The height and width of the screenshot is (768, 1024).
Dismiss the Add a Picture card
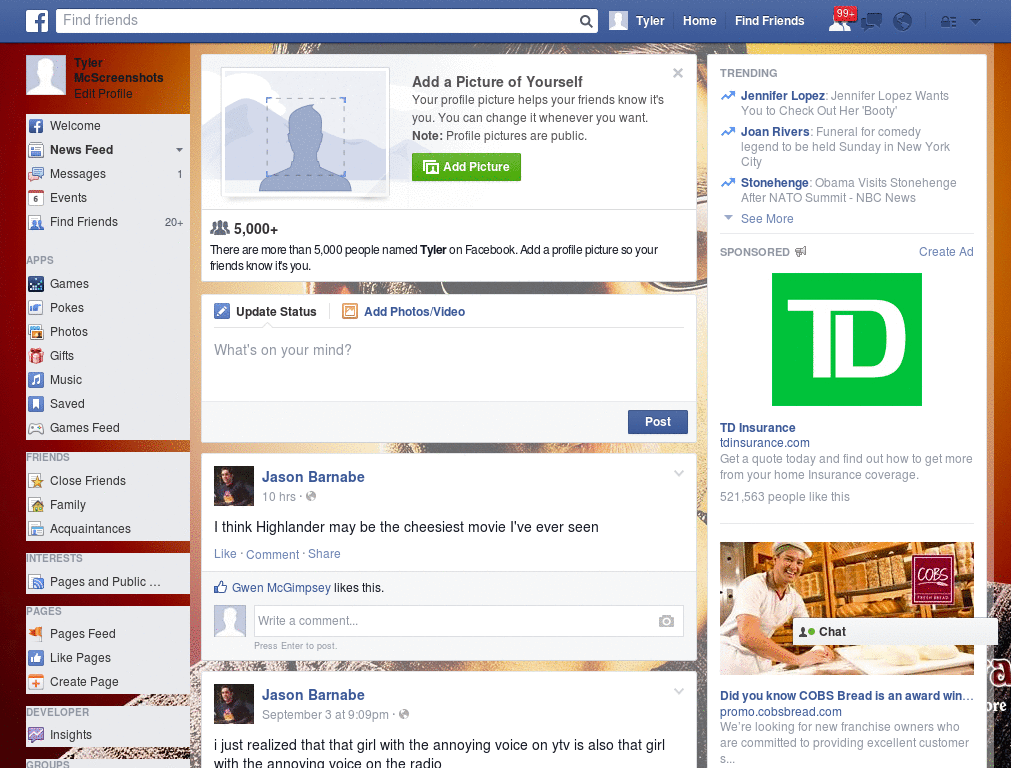coord(678,73)
